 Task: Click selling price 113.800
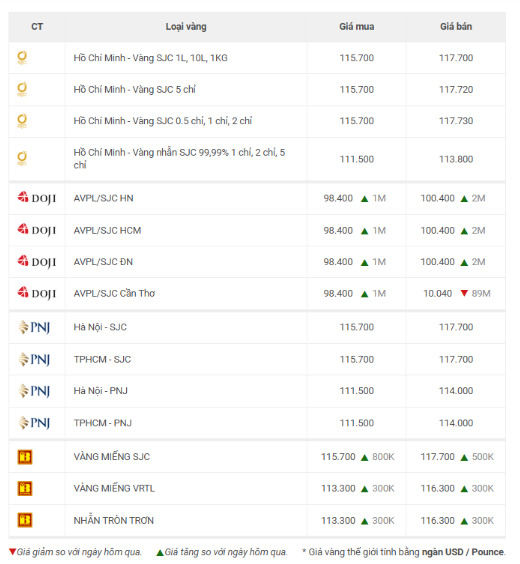pos(456,159)
